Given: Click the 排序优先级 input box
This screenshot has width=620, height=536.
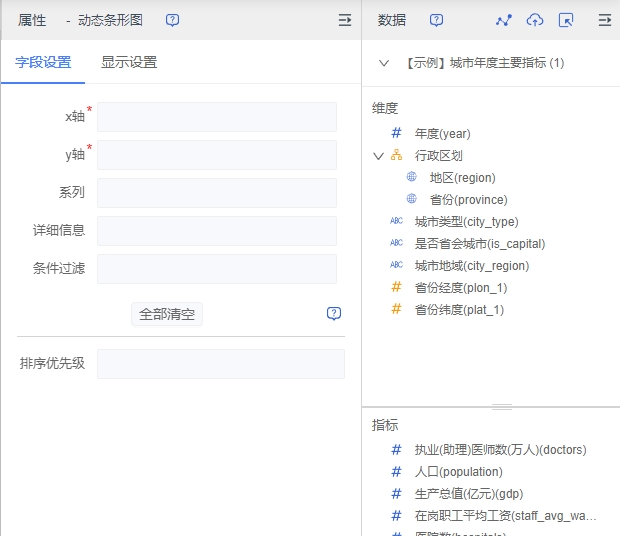Looking at the screenshot, I should 220,364.
